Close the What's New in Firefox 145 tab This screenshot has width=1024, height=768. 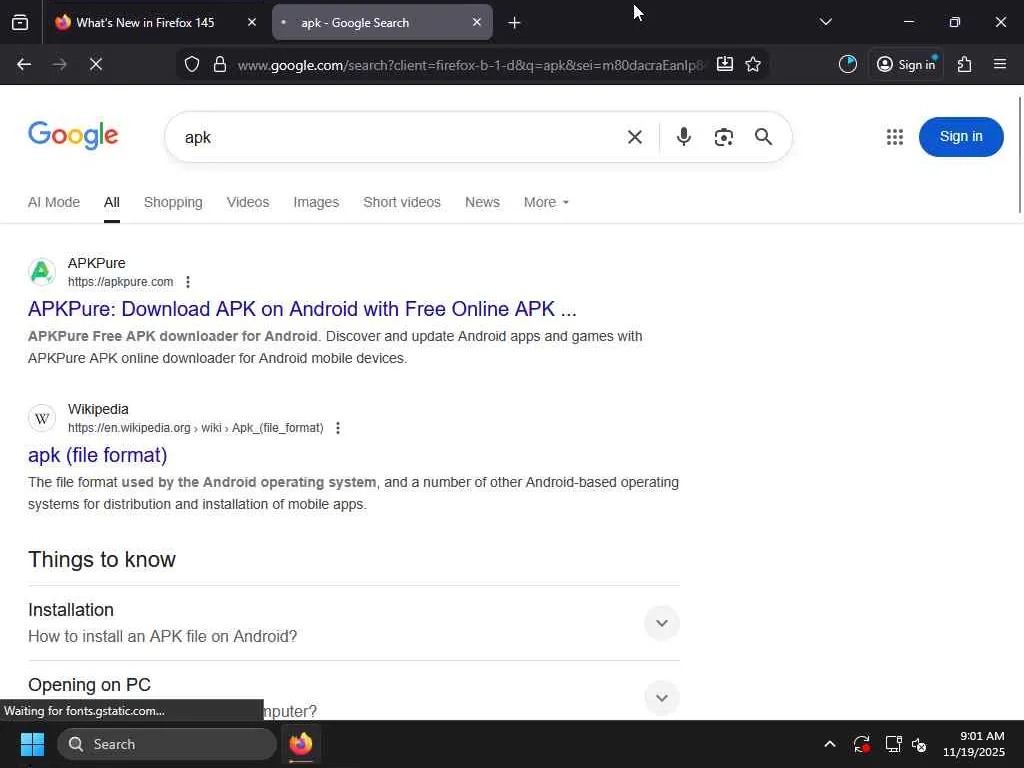(x=252, y=22)
